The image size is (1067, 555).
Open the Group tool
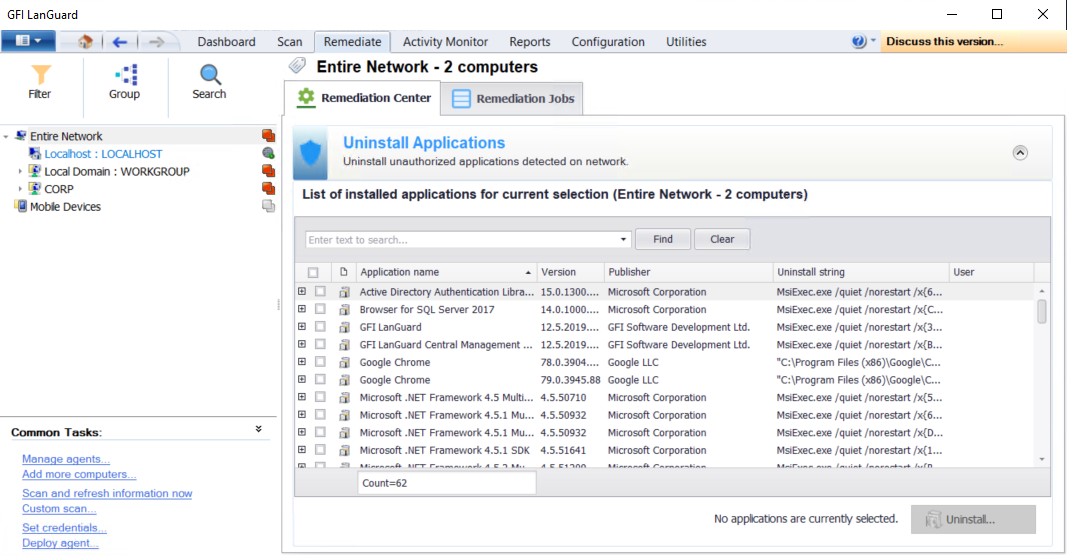[x=125, y=82]
